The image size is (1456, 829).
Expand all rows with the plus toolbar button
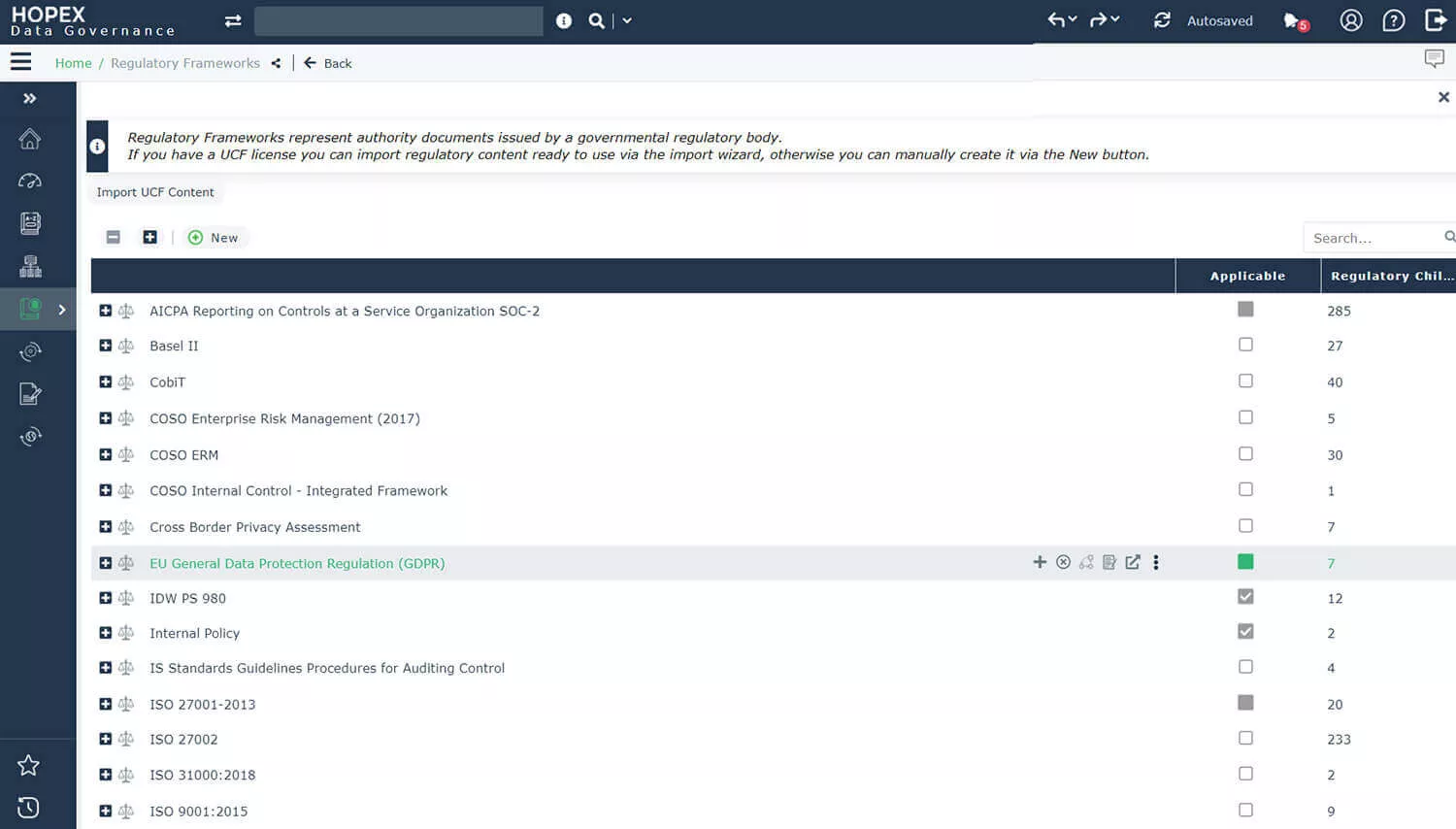pyautogui.click(x=149, y=237)
